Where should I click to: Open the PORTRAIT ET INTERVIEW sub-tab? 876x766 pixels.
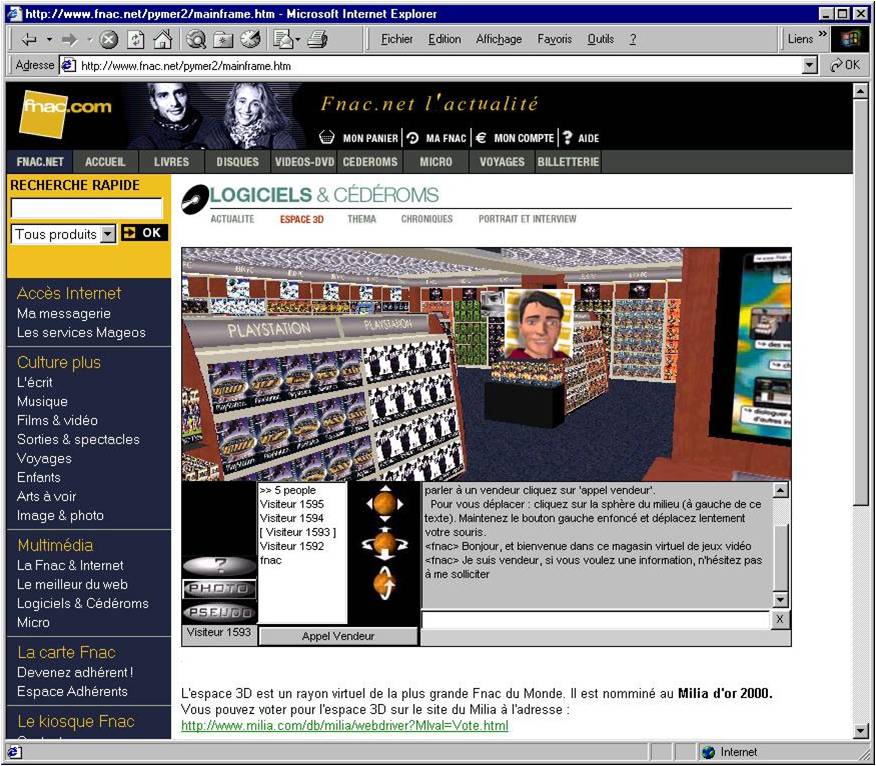click(527, 219)
